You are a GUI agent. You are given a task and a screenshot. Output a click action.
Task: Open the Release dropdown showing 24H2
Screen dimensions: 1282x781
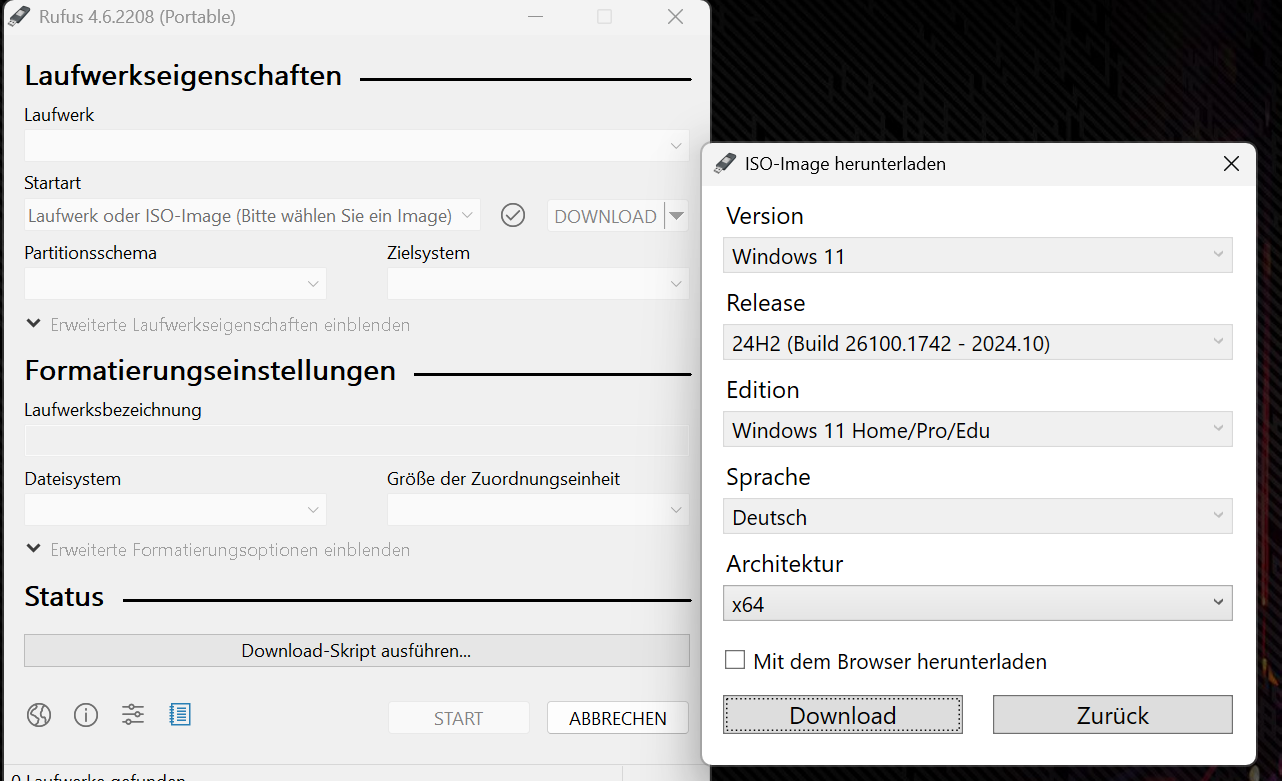pos(978,342)
